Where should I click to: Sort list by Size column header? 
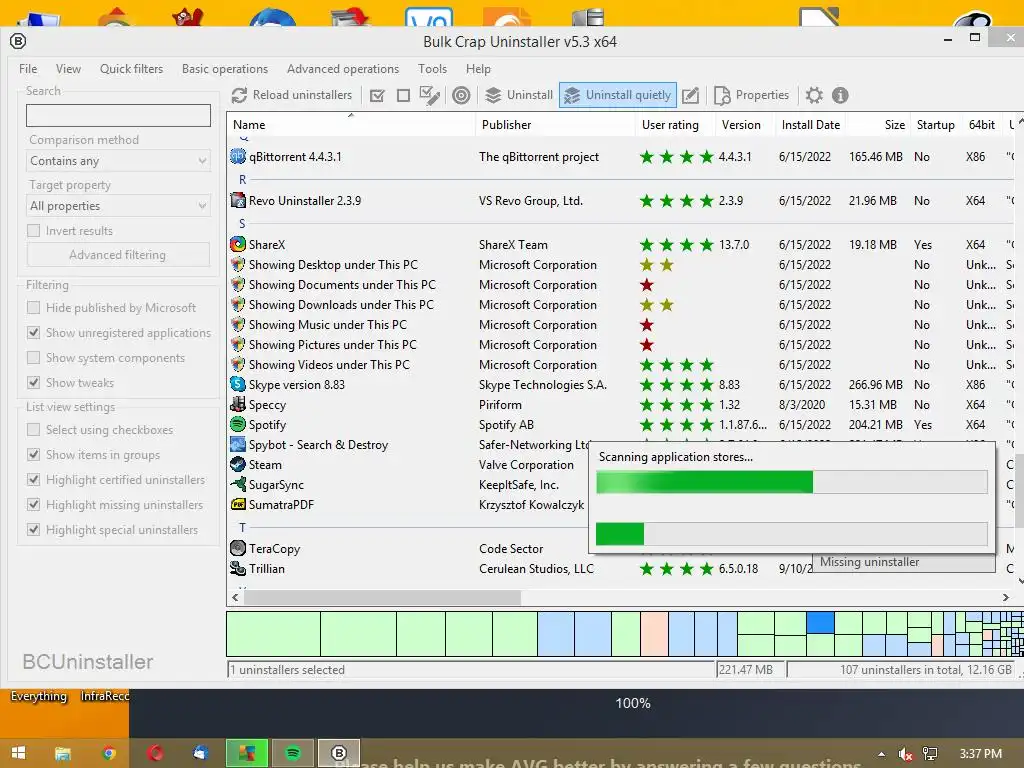pyautogui.click(x=877, y=125)
